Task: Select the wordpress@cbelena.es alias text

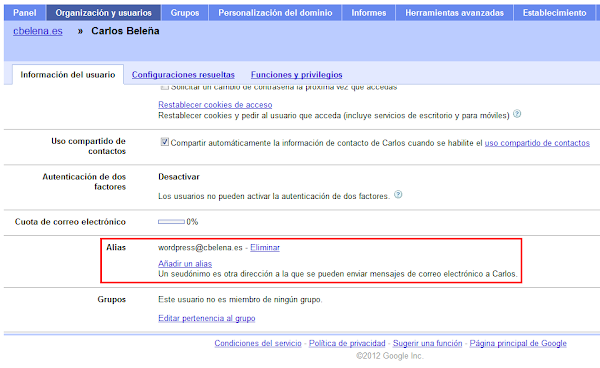Action: tap(200, 248)
